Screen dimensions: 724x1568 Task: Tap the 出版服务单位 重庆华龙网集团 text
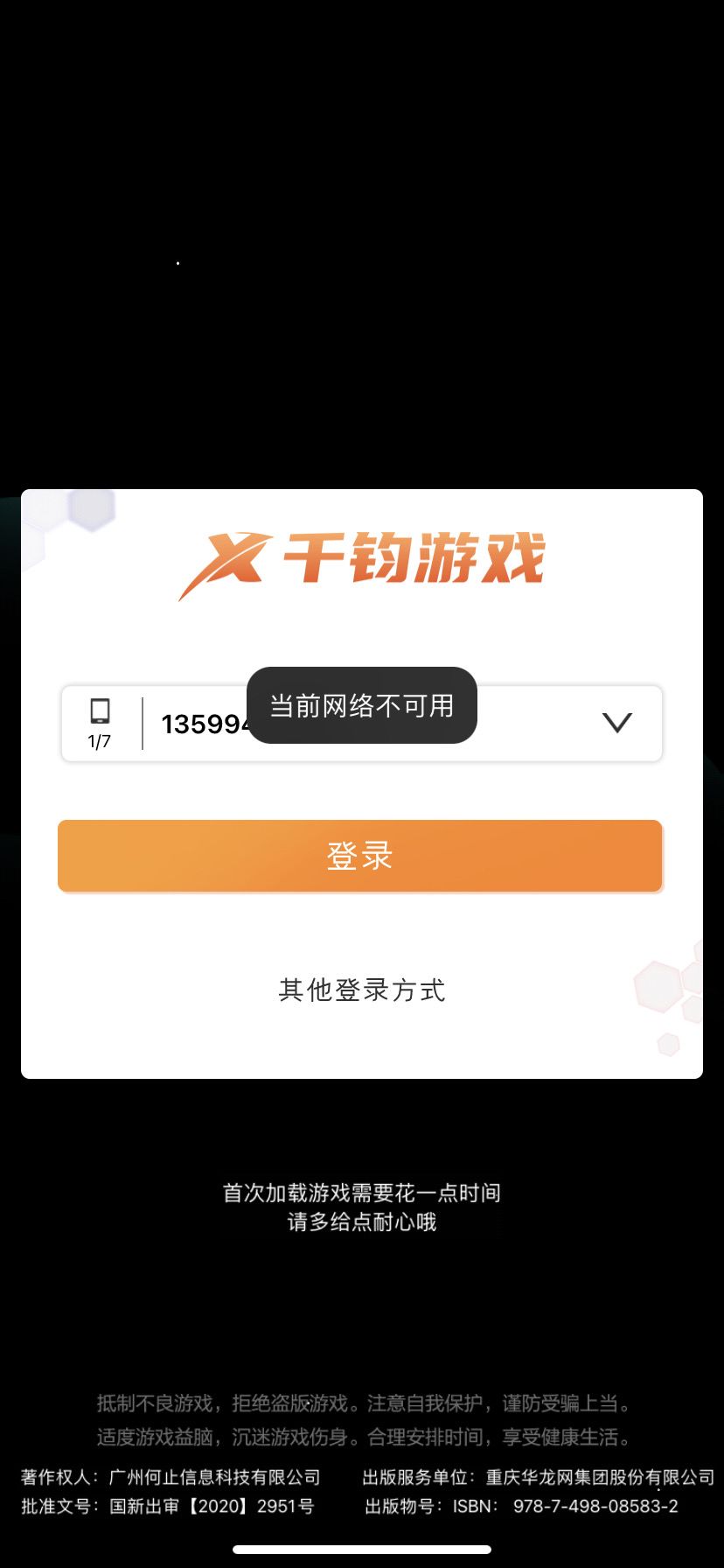point(539,1477)
